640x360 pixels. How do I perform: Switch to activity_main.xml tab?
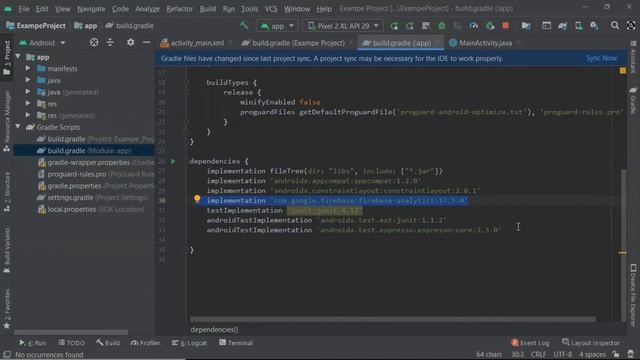pyautogui.click(x=197, y=43)
